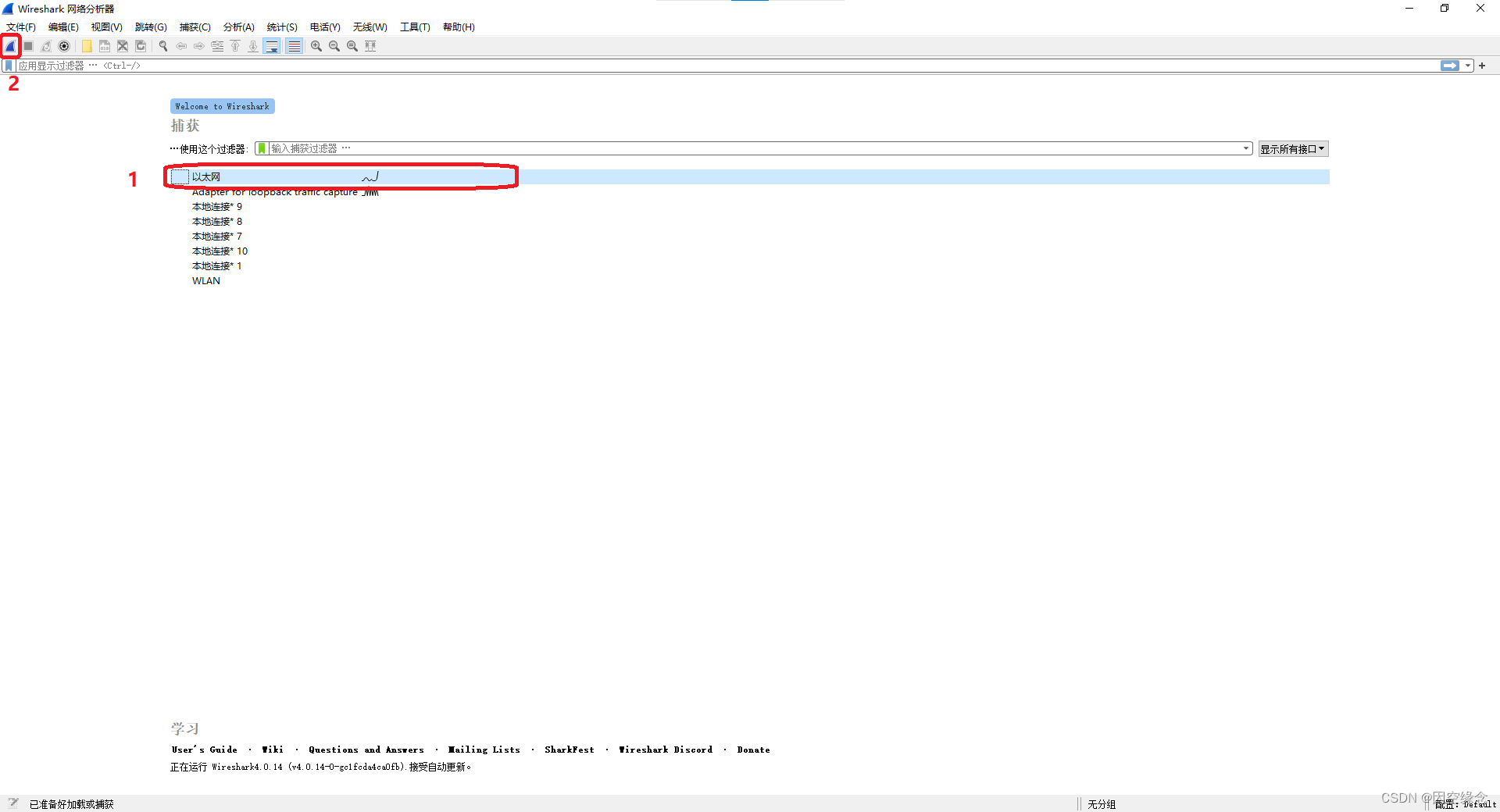Select the WLAN interface
The height and width of the screenshot is (812, 1500).
[750, 281]
